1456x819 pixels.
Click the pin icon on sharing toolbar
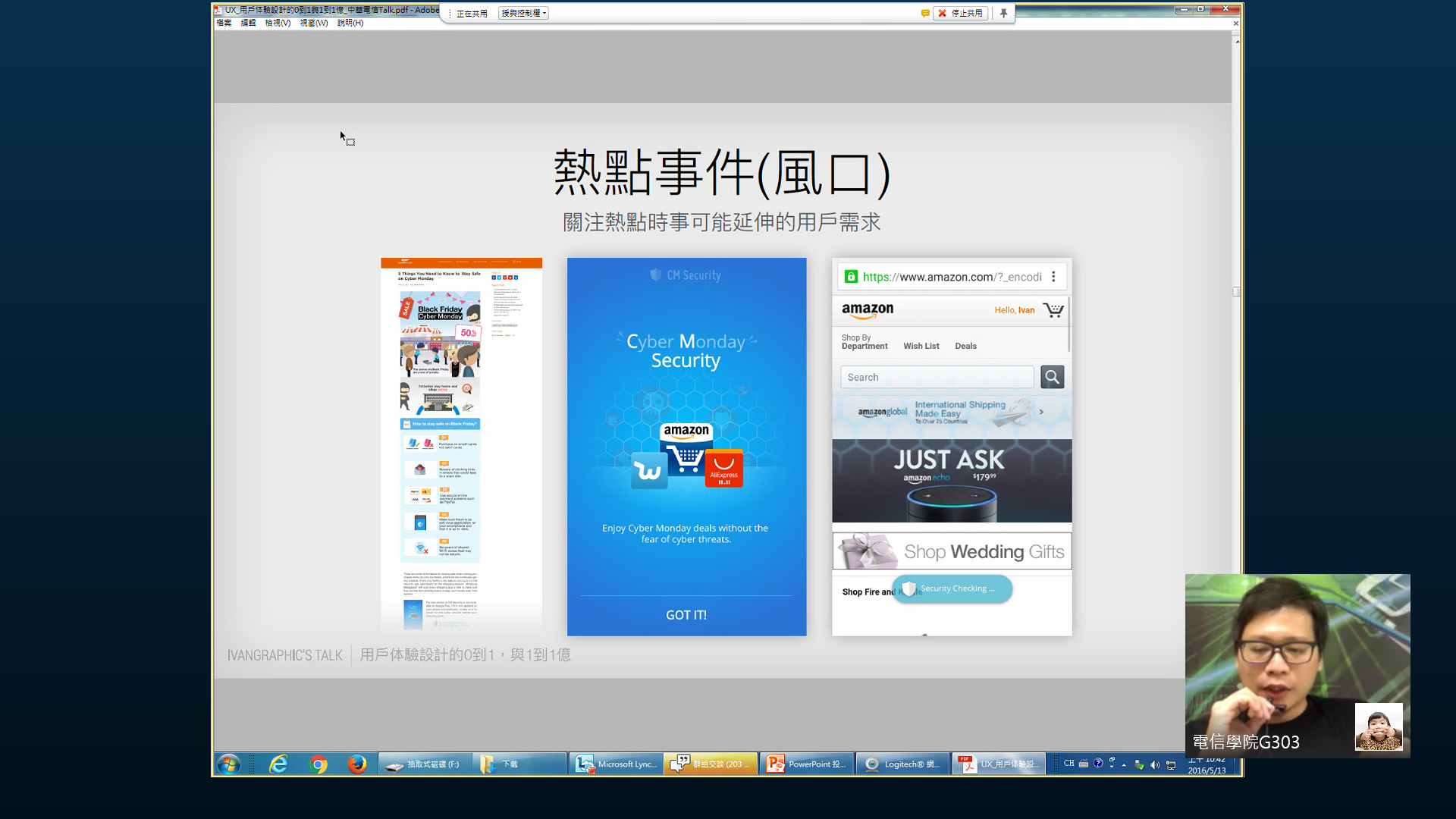(x=1003, y=13)
